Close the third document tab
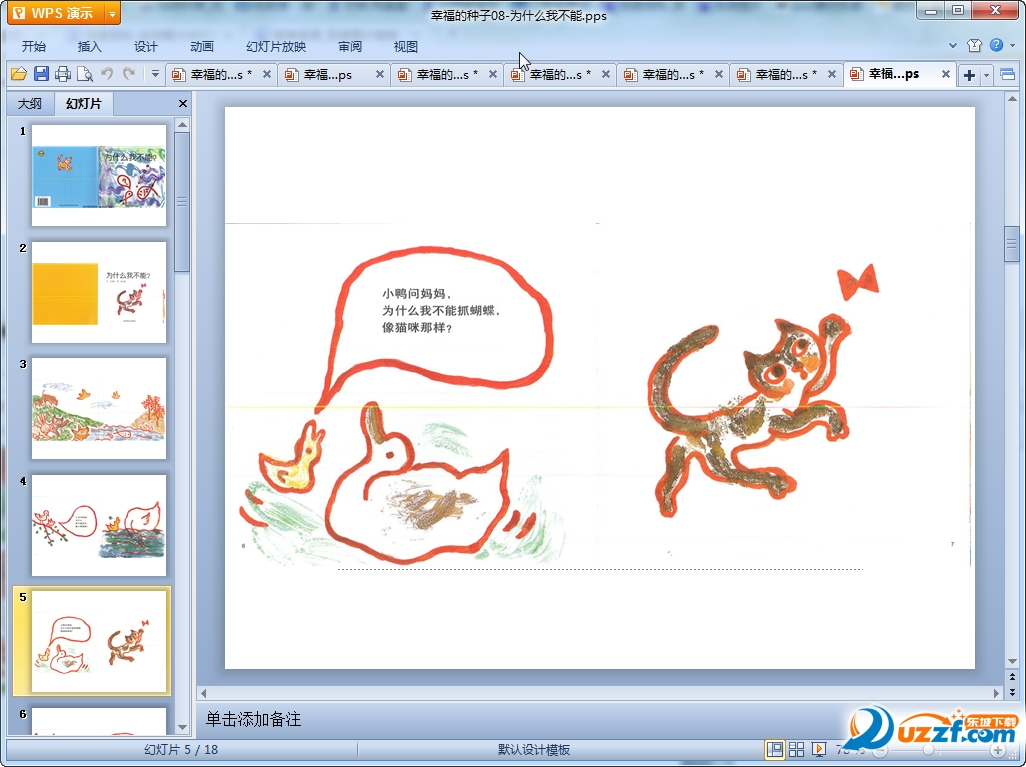Image resolution: width=1026 pixels, height=767 pixels. [493, 75]
